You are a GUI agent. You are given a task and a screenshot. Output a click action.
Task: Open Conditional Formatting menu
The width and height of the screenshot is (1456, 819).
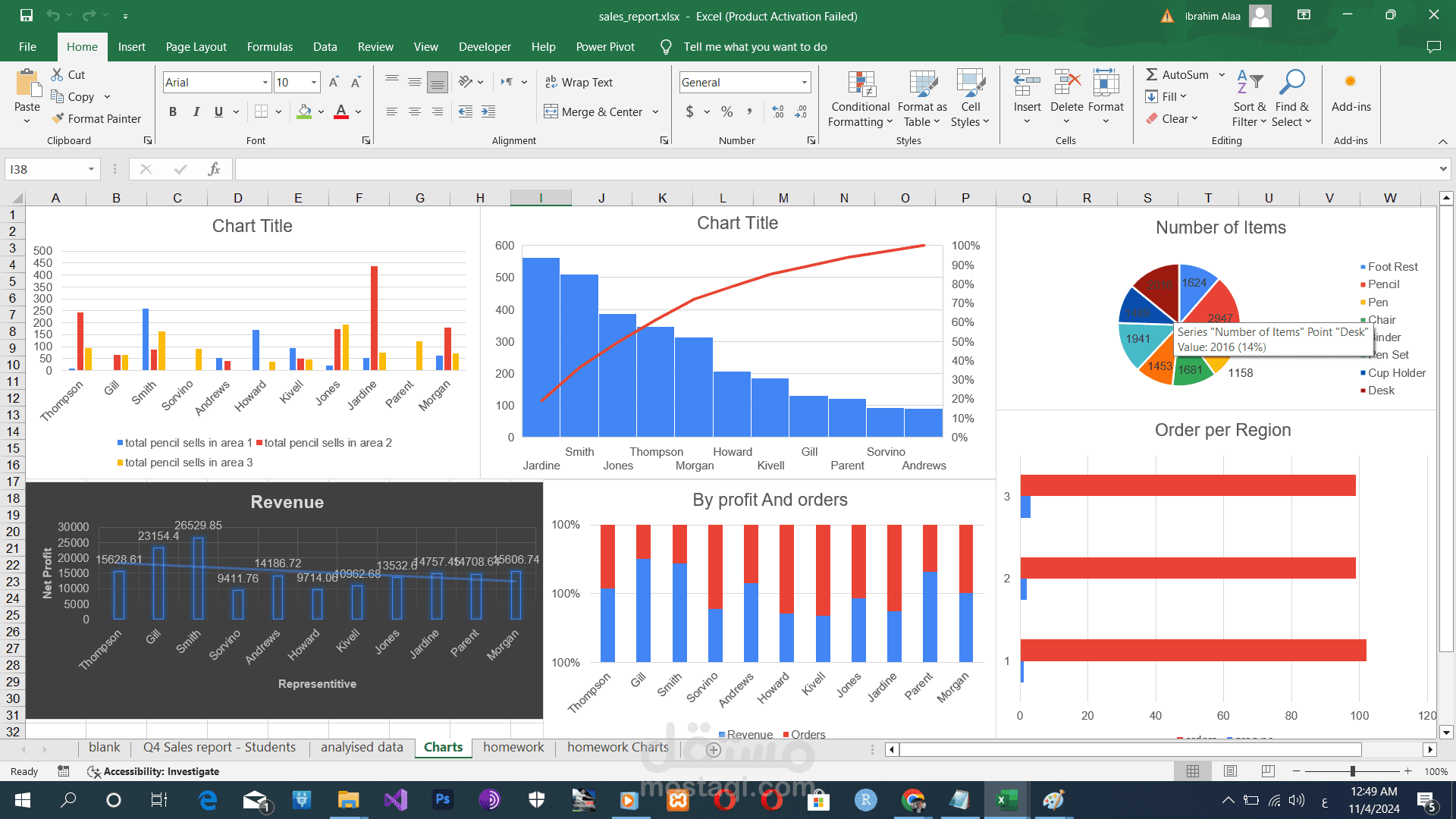[861, 99]
